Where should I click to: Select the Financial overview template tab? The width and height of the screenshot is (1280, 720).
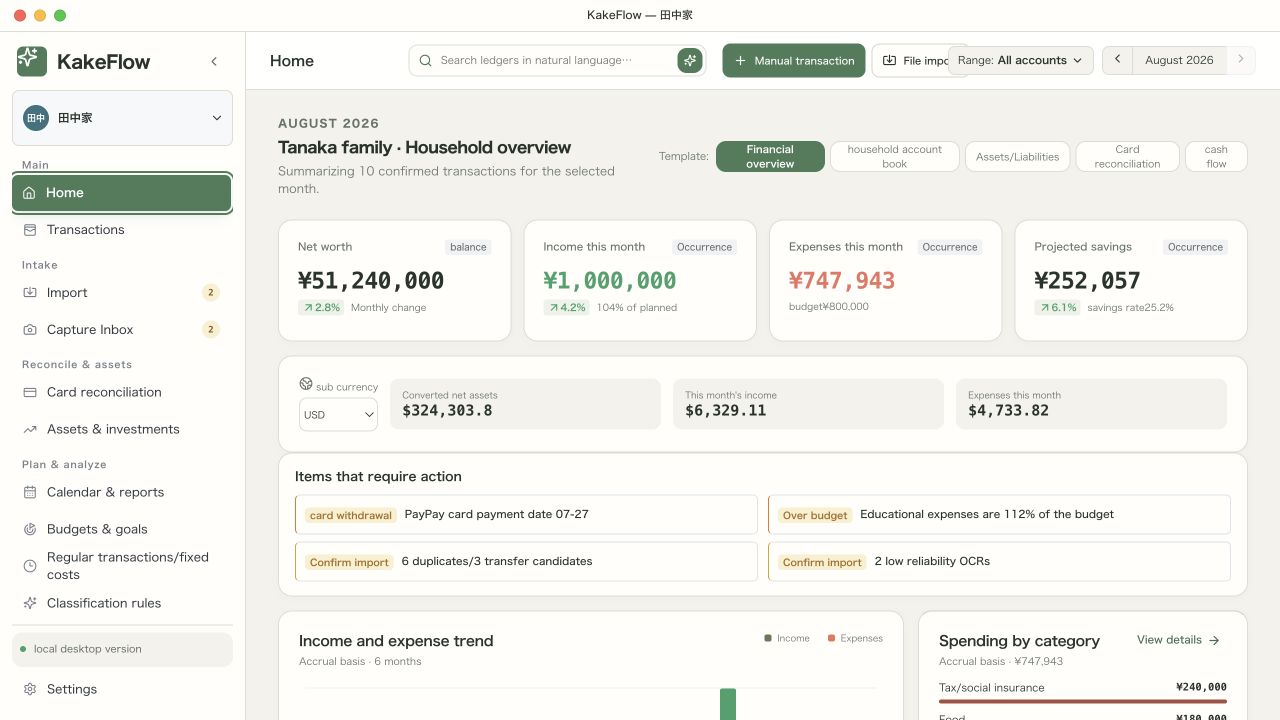[770, 157]
